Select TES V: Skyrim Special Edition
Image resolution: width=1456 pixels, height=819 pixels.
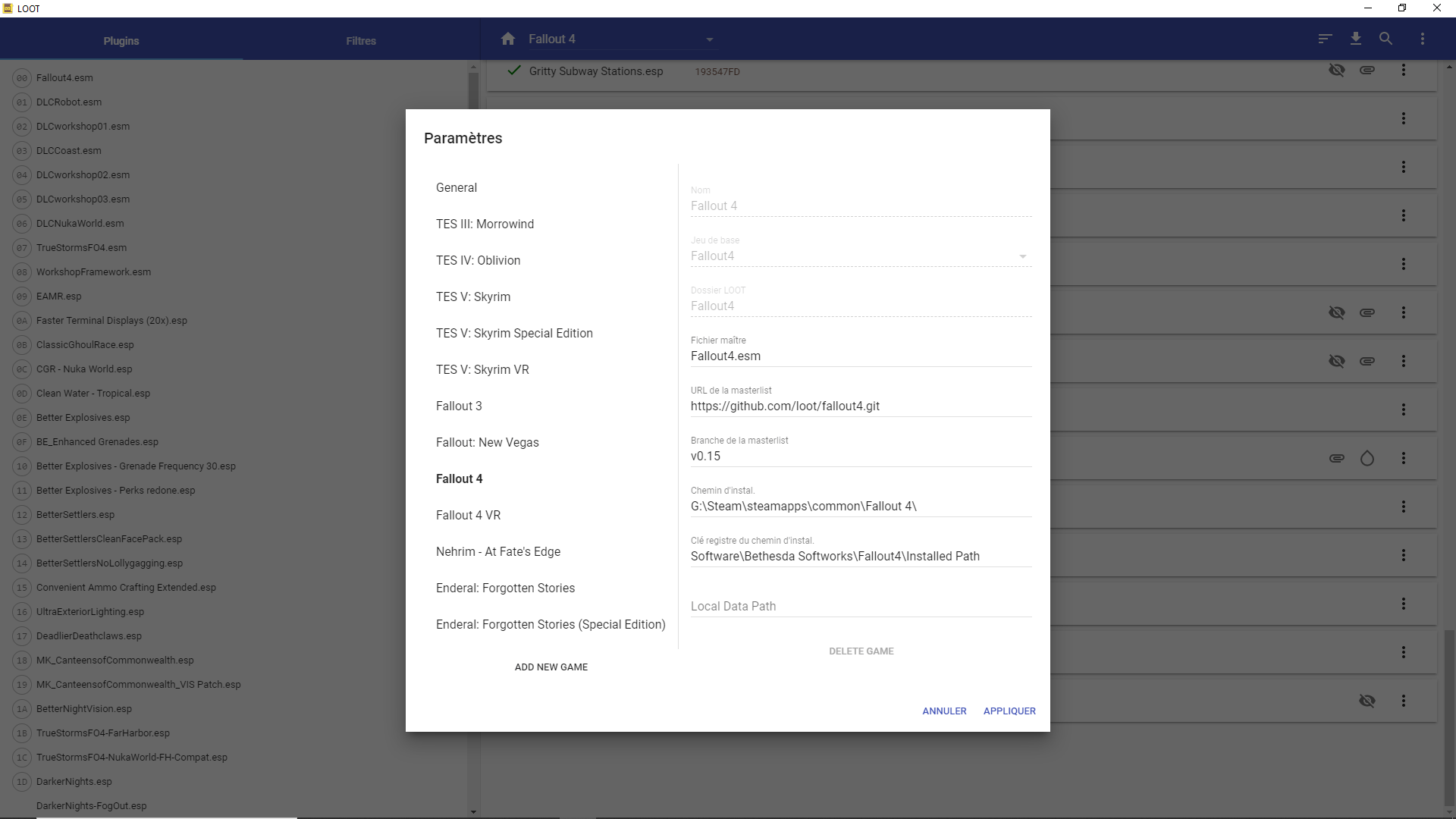tap(514, 333)
